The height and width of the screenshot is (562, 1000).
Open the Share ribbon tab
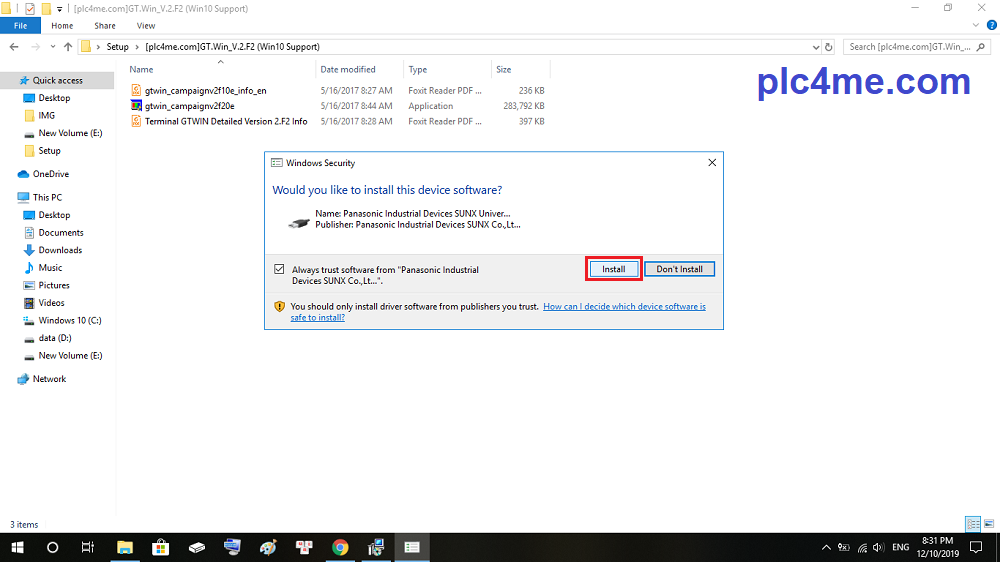pyautogui.click(x=104, y=26)
